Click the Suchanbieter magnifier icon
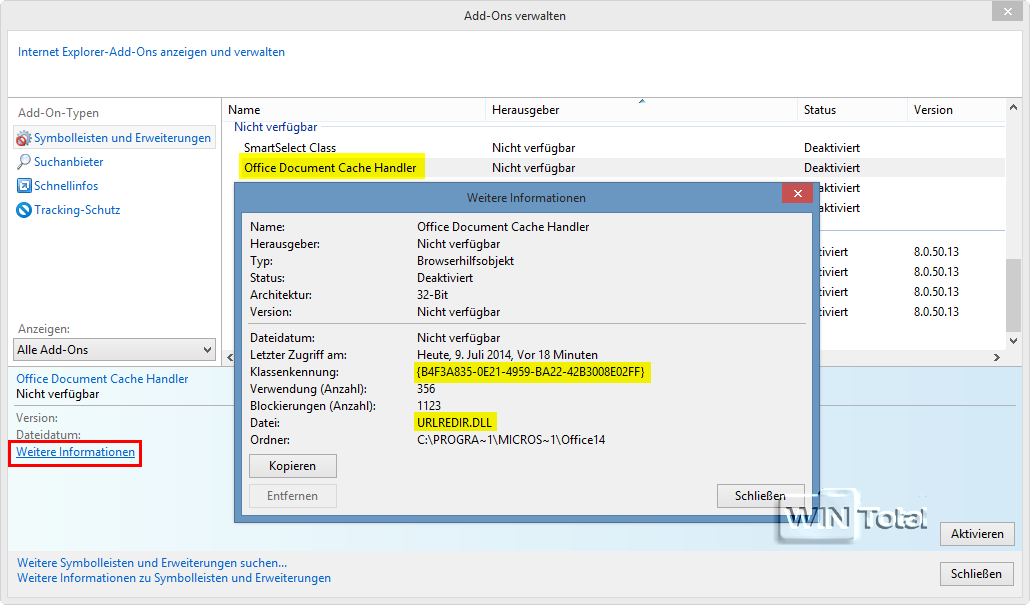 click(24, 162)
